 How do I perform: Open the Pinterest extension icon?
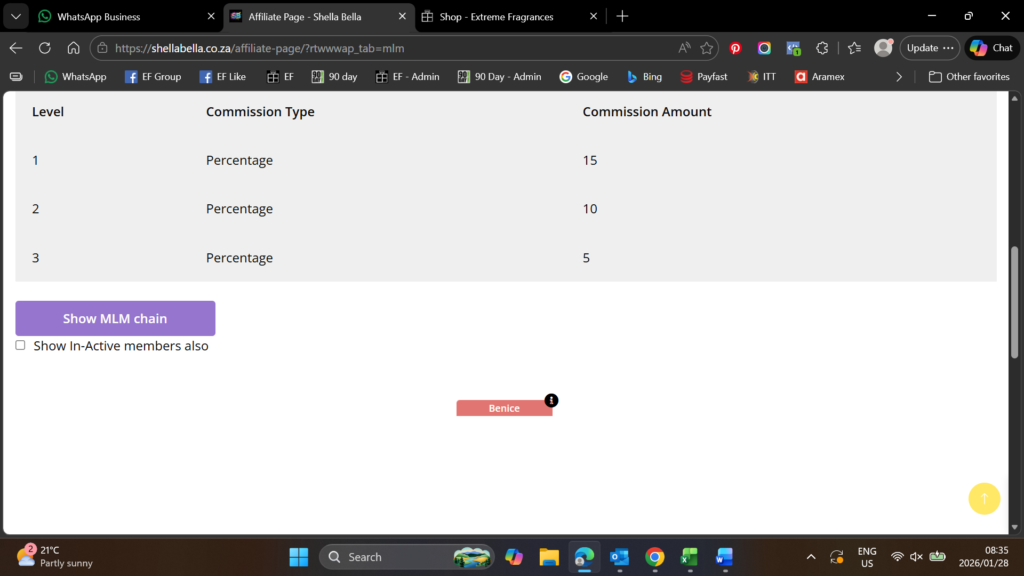pos(735,48)
